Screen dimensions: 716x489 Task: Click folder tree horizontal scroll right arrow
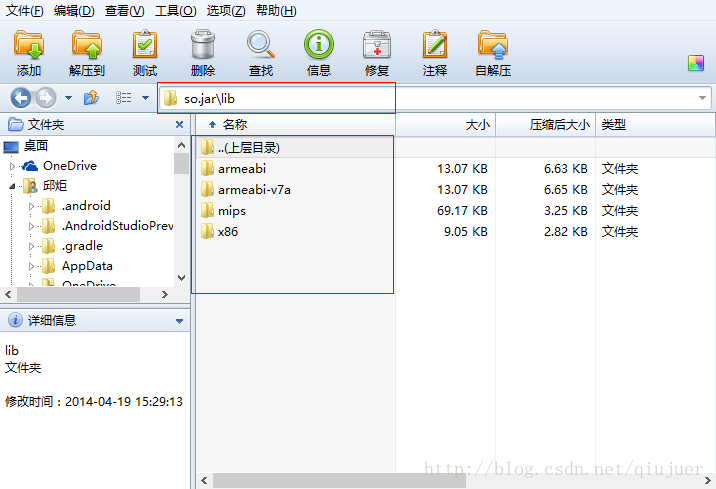pos(165,295)
